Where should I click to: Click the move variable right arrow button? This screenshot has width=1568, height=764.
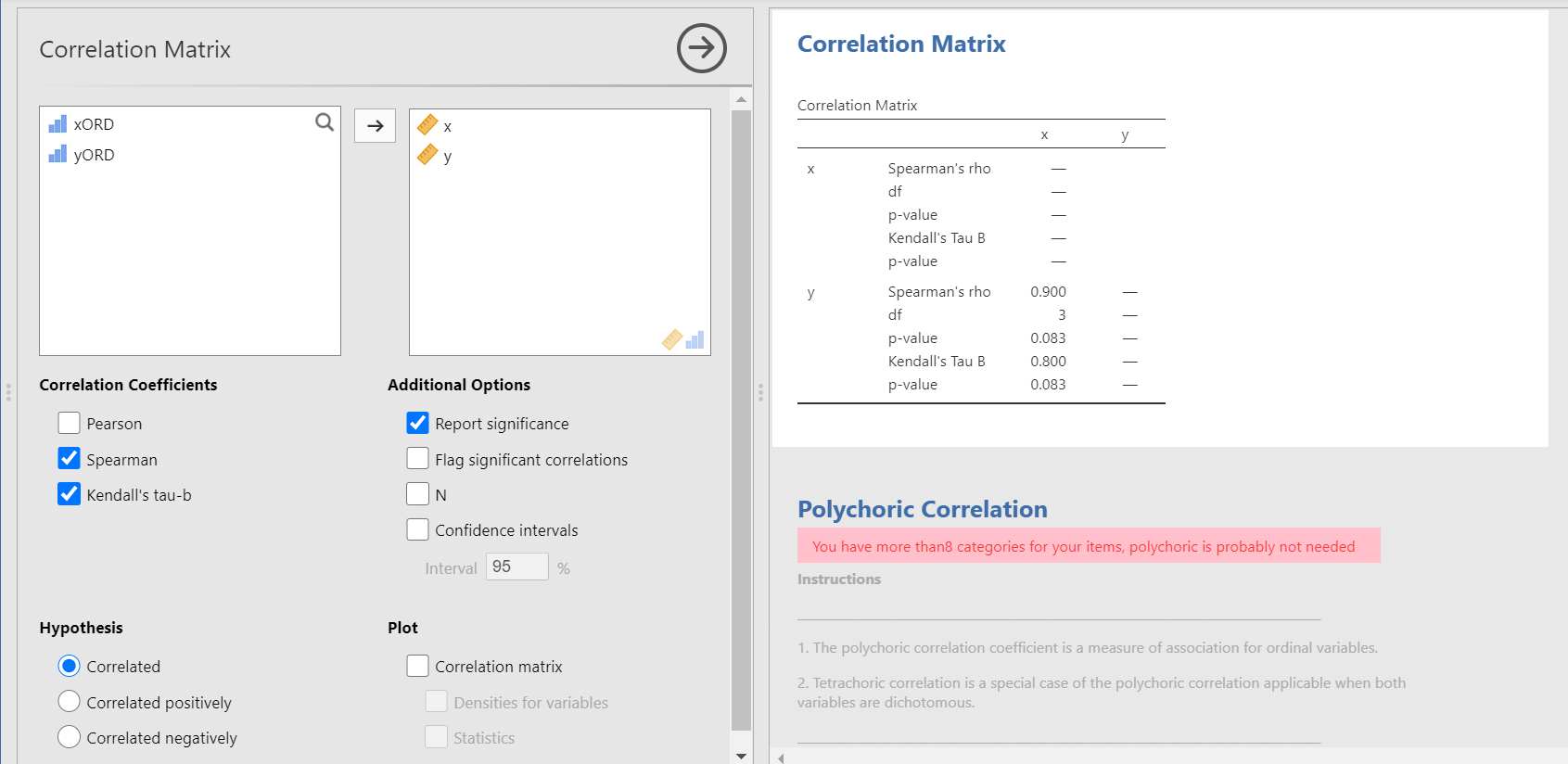(375, 126)
